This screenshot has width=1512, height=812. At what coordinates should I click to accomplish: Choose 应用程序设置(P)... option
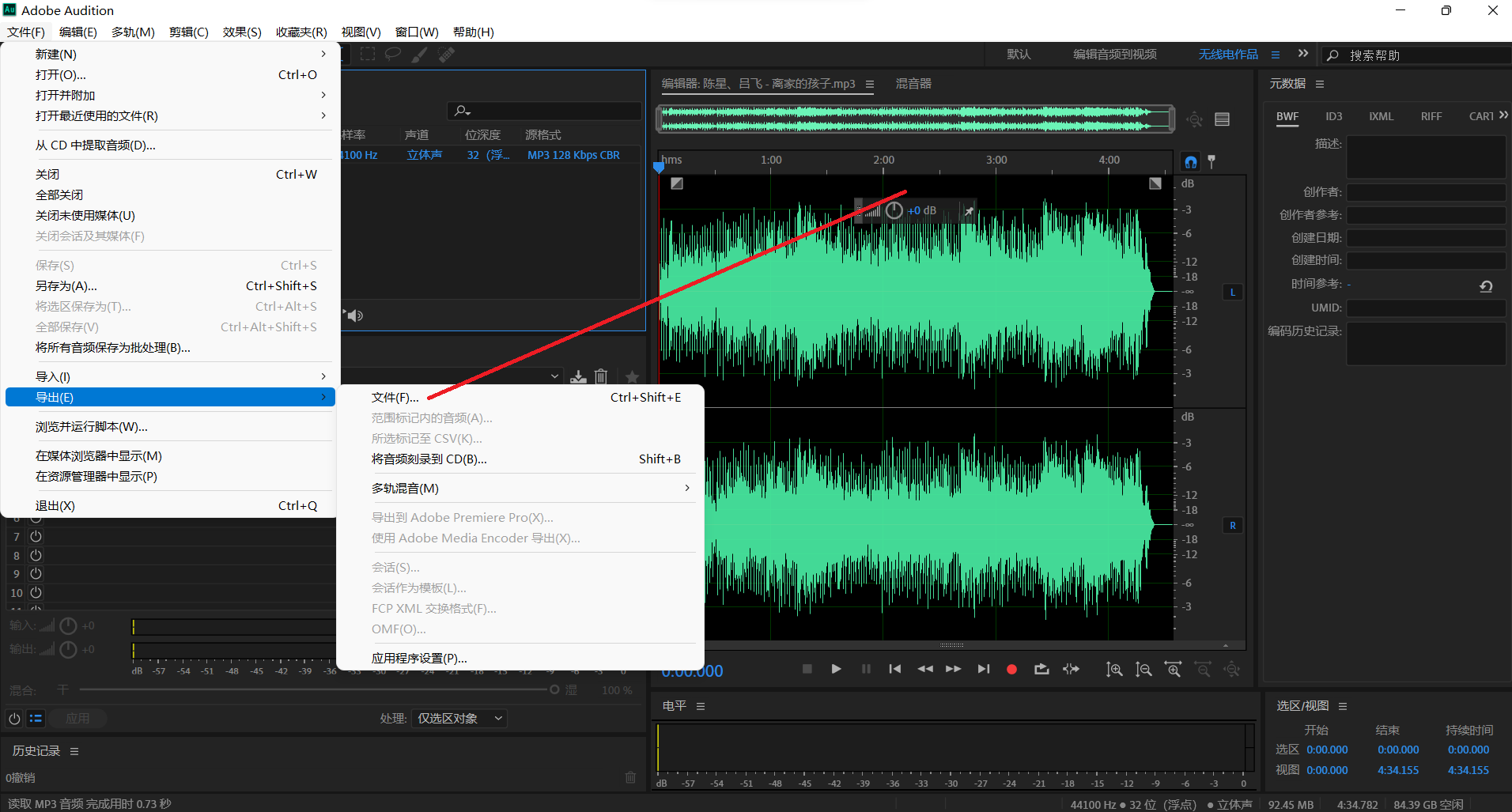tap(520, 658)
